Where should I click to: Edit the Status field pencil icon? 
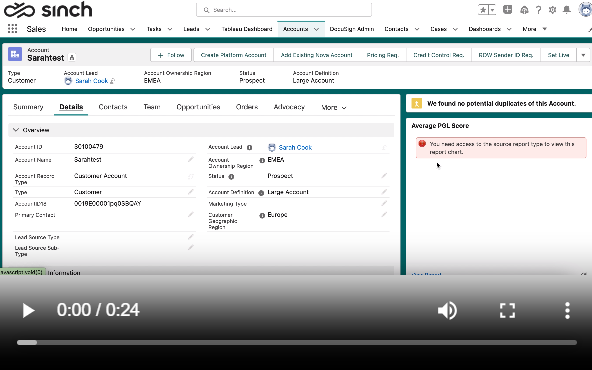[384, 176]
